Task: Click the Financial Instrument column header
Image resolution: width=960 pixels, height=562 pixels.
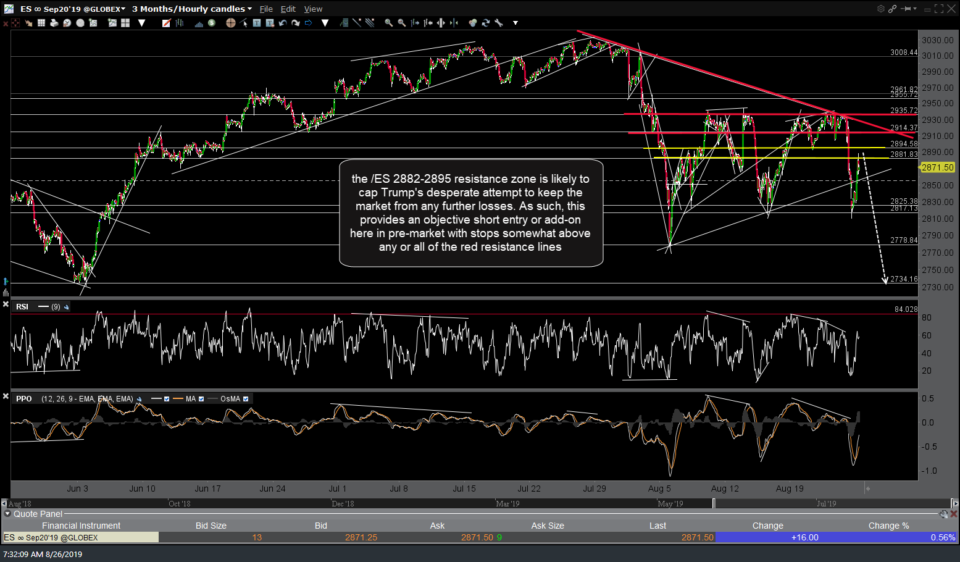Action: 81,525
